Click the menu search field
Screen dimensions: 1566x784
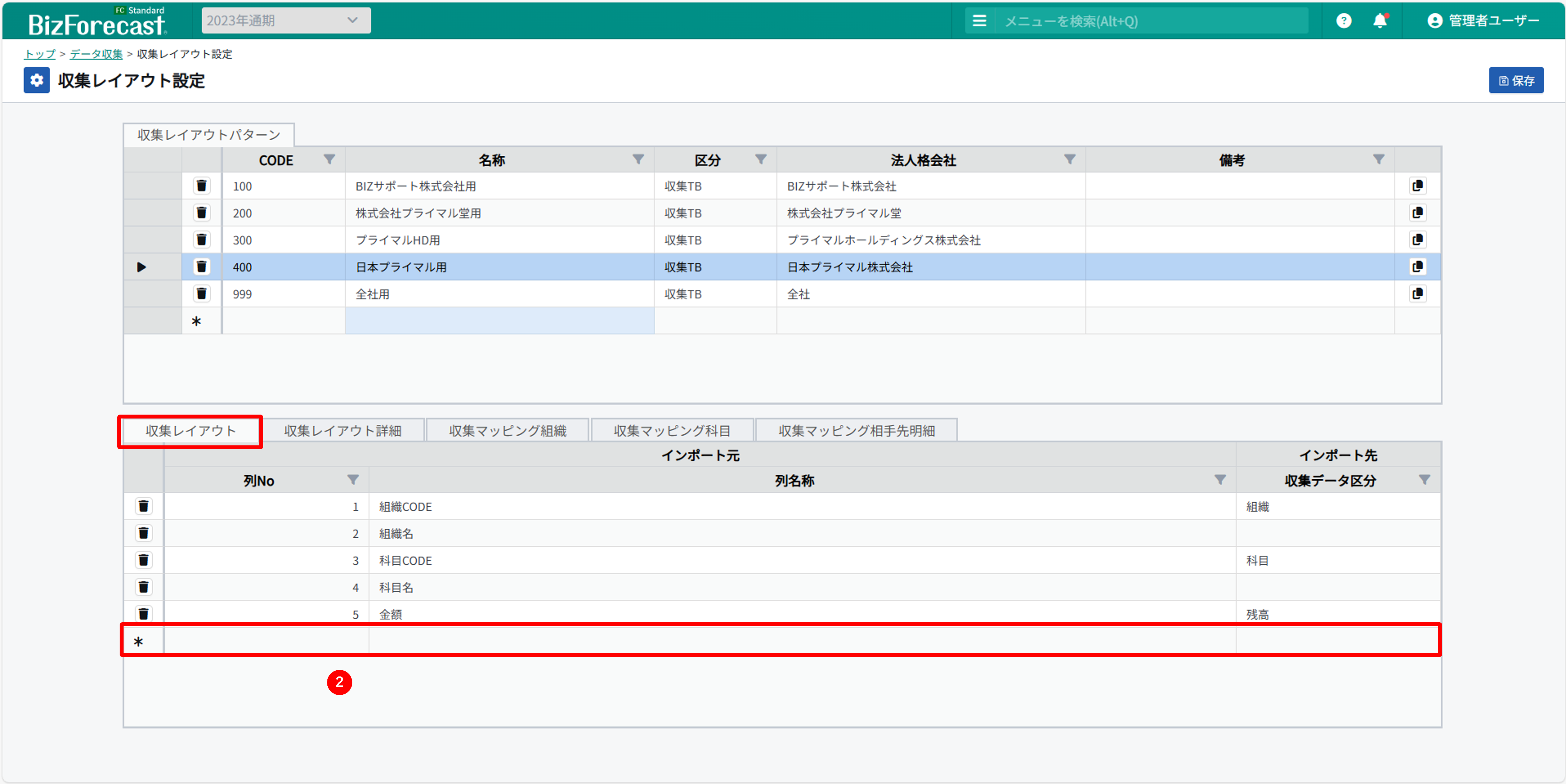point(1149,21)
